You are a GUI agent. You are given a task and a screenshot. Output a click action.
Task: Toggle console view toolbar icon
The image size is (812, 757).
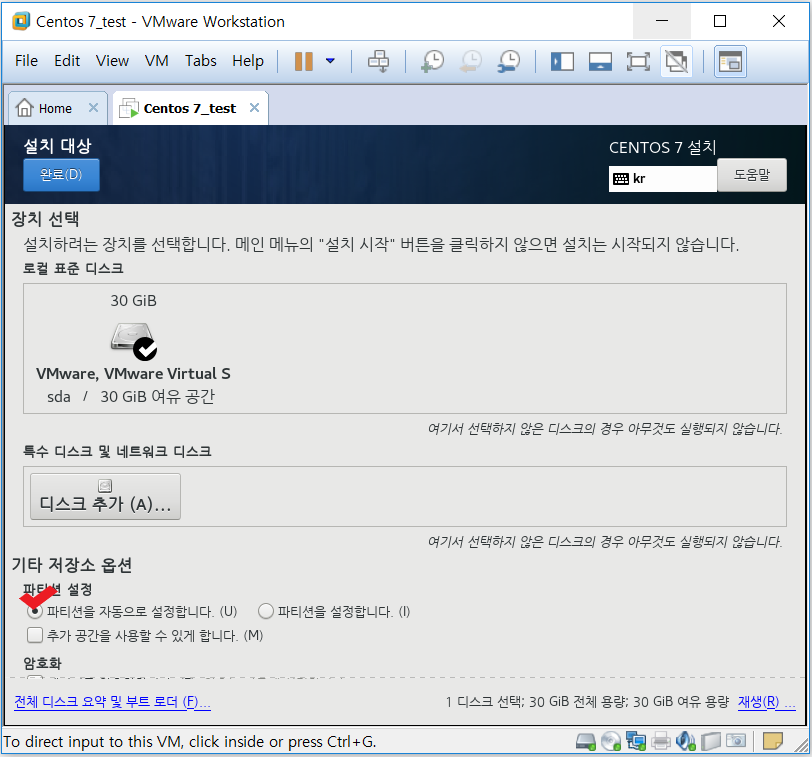pos(730,62)
